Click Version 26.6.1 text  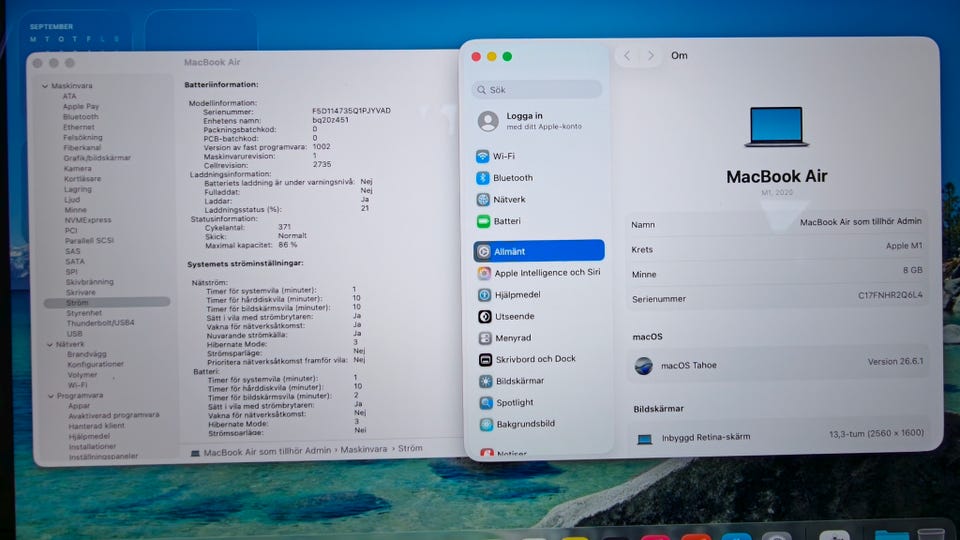click(x=895, y=362)
